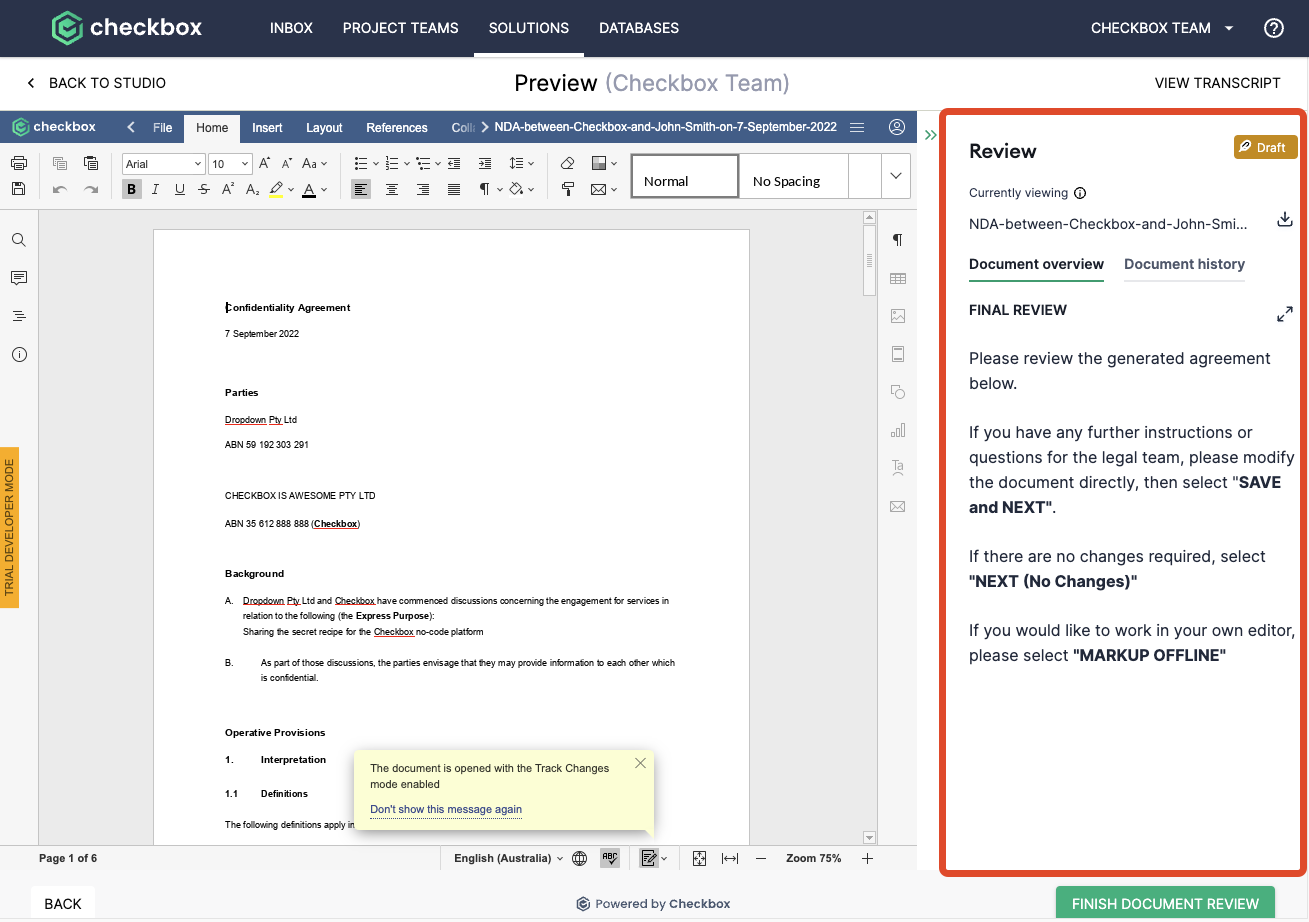Image resolution: width=1309 pixels, height=922 pixels.
Task: Open numbered list style dropdown
Action: click(405, 163)
